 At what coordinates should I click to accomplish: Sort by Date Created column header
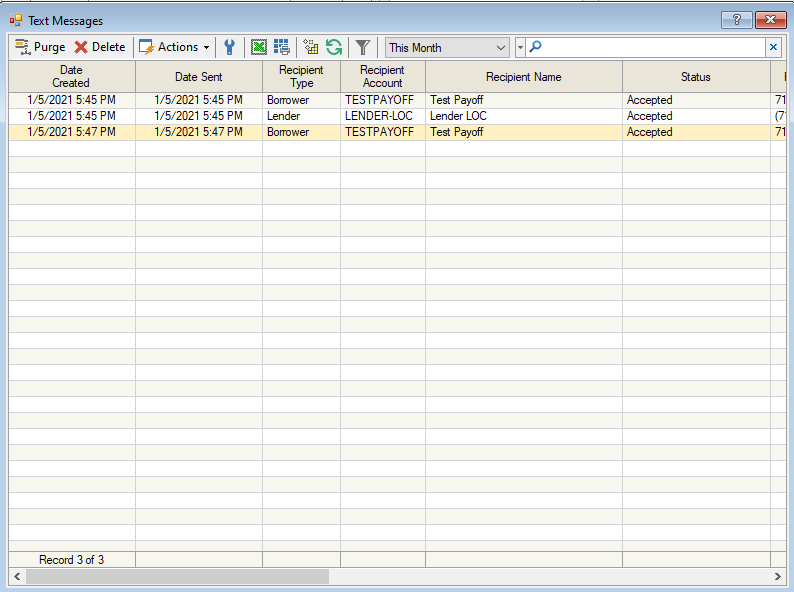(71, 76)
